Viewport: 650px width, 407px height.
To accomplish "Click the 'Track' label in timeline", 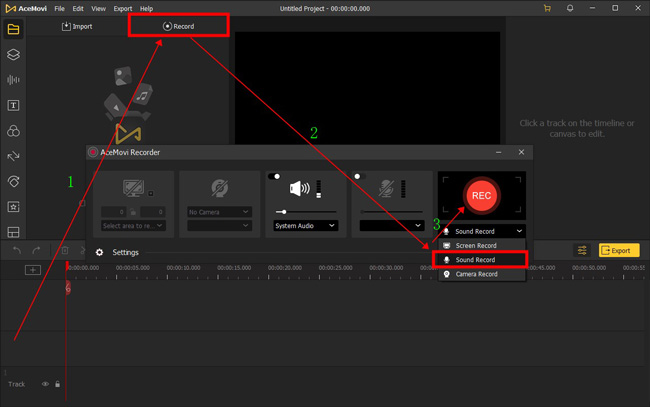I will pyautogui.click(x=17, y=384).
